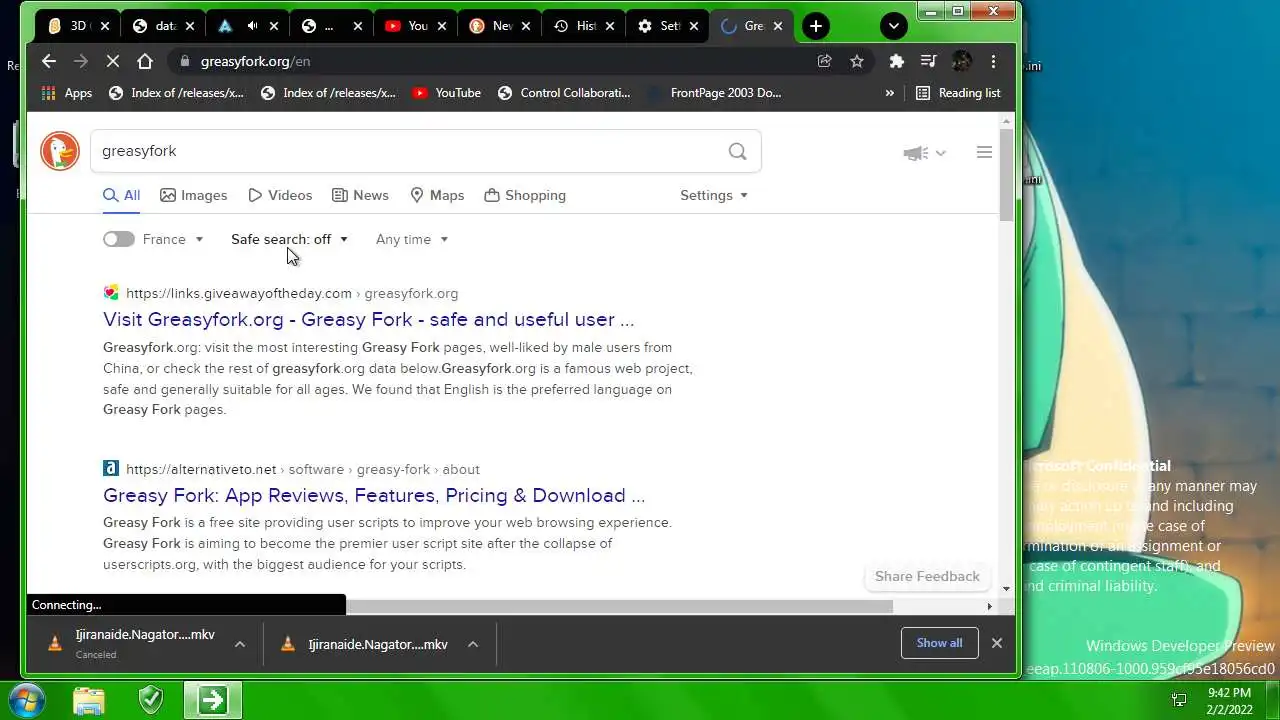Close the downloads bar

tap(996, 643)
